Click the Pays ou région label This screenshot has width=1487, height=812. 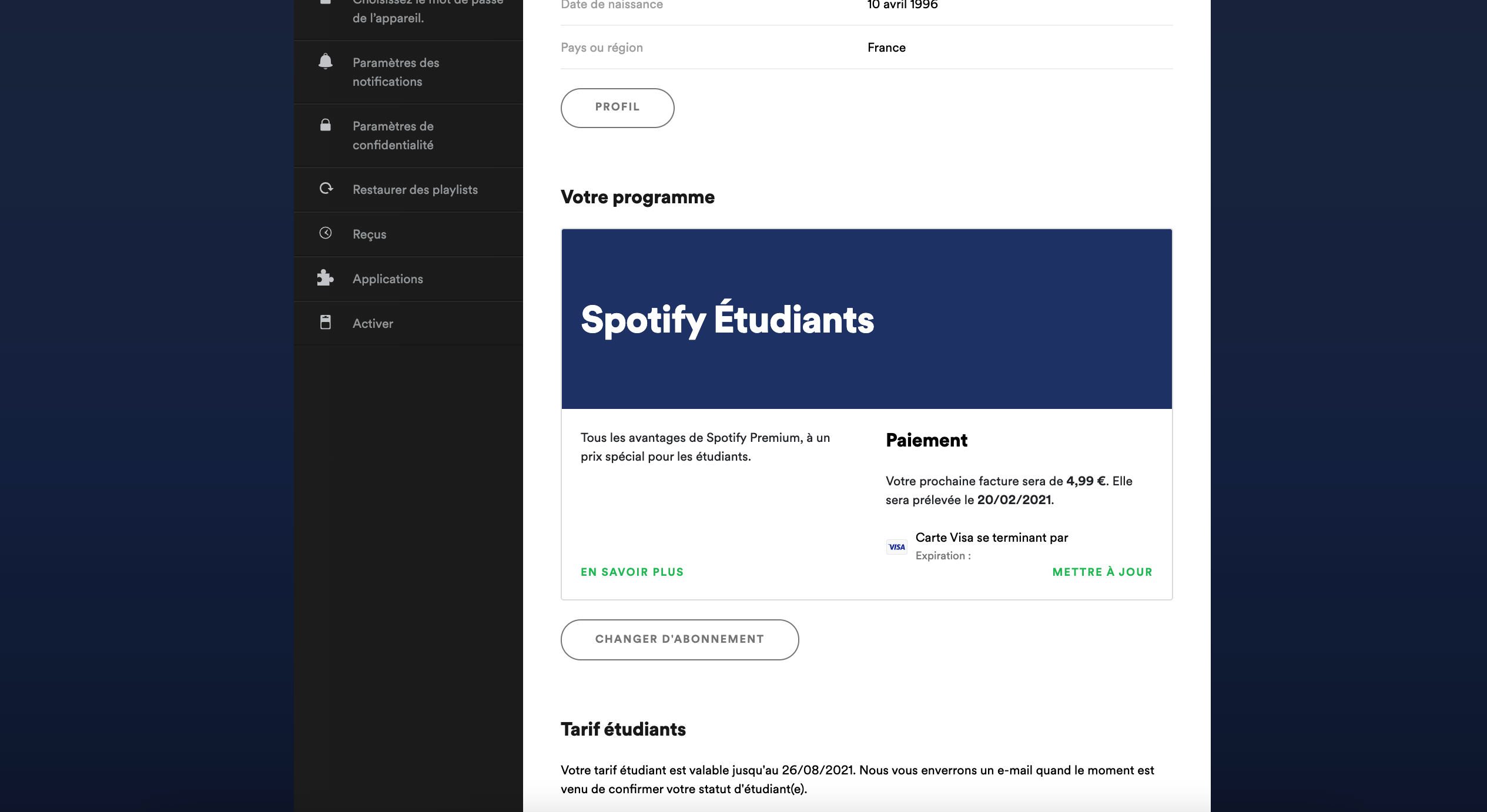click(x=601, y=48)
